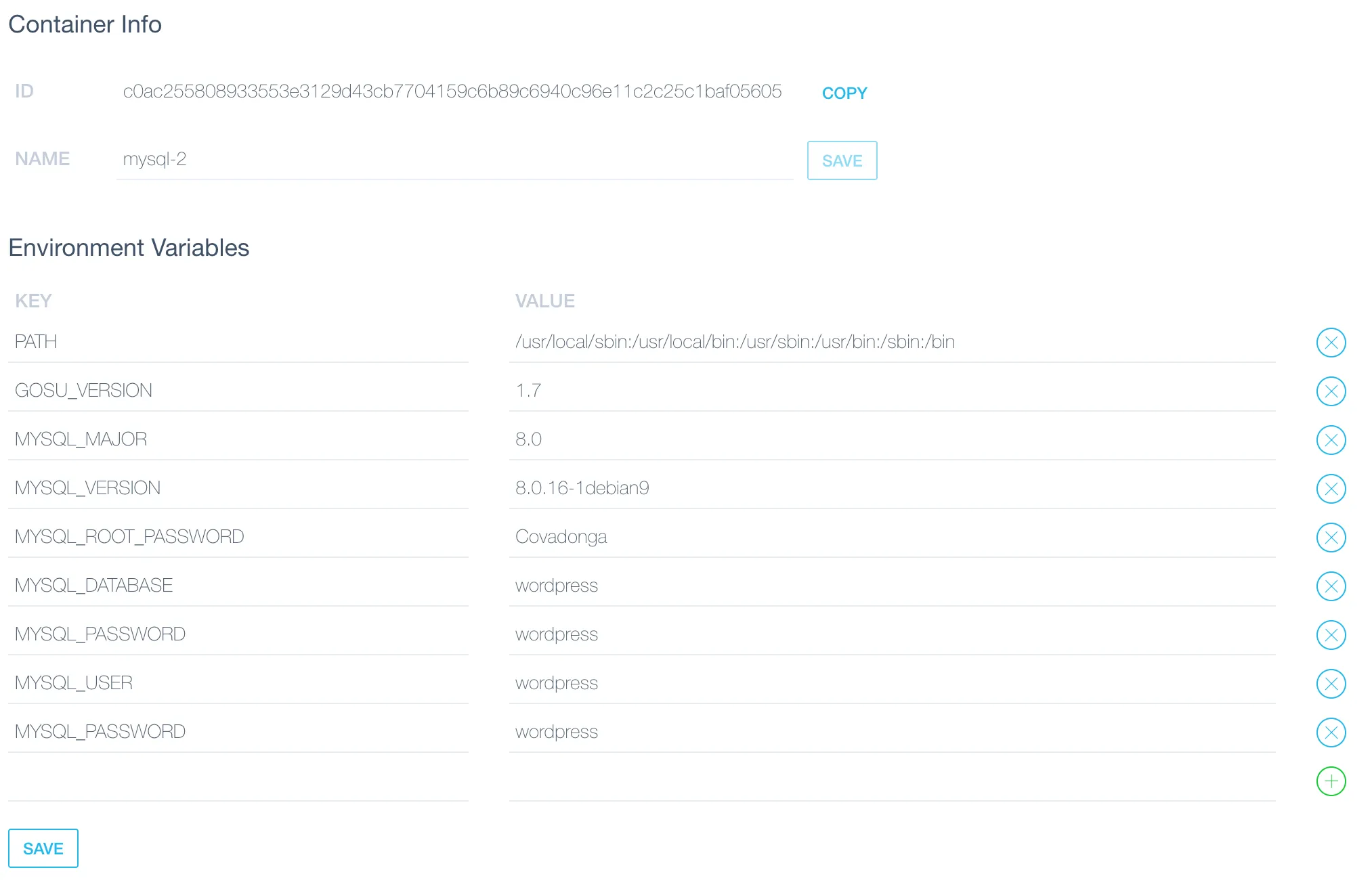Edit the 8.0.16-1debian9 version value
Viewport: 1372px width, 895px height.
pyautogui.click(x=891, y=488)
